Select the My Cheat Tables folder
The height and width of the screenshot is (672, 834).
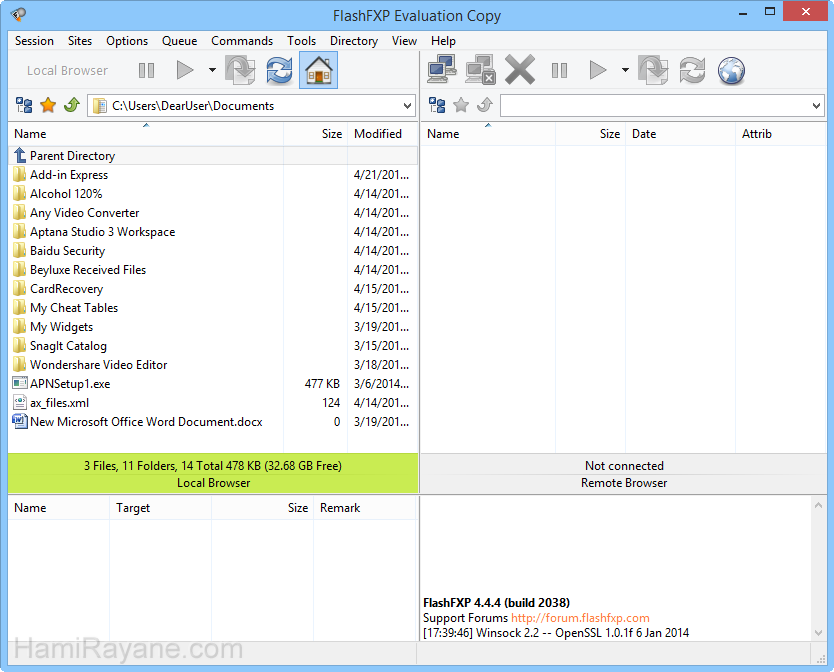click(x=213, y=308)
